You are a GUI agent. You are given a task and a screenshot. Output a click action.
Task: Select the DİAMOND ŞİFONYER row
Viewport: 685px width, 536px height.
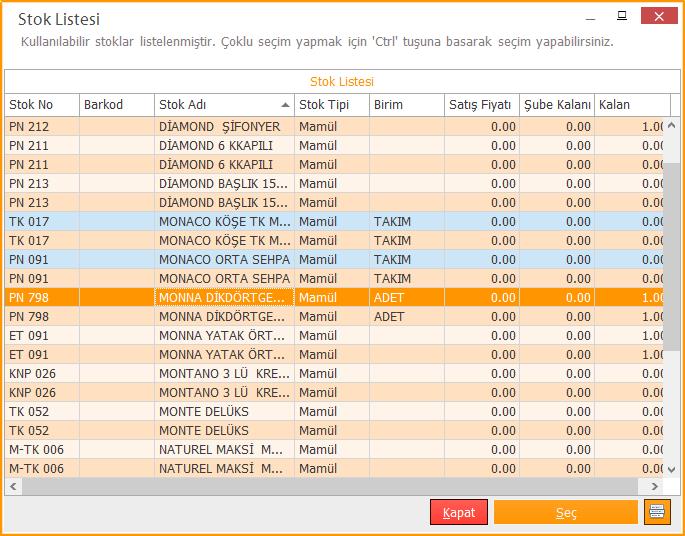(220, 127)
